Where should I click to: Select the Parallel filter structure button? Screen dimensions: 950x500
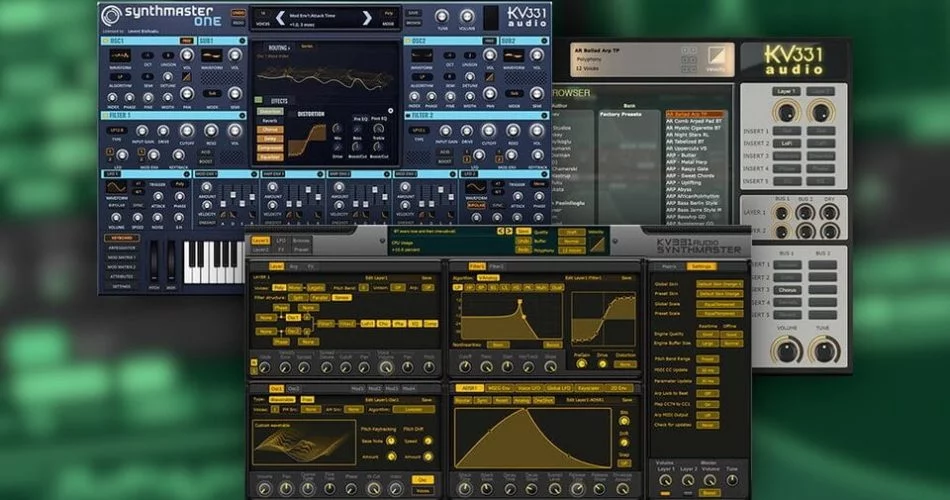pyautogui.click(x=320, y=298)
